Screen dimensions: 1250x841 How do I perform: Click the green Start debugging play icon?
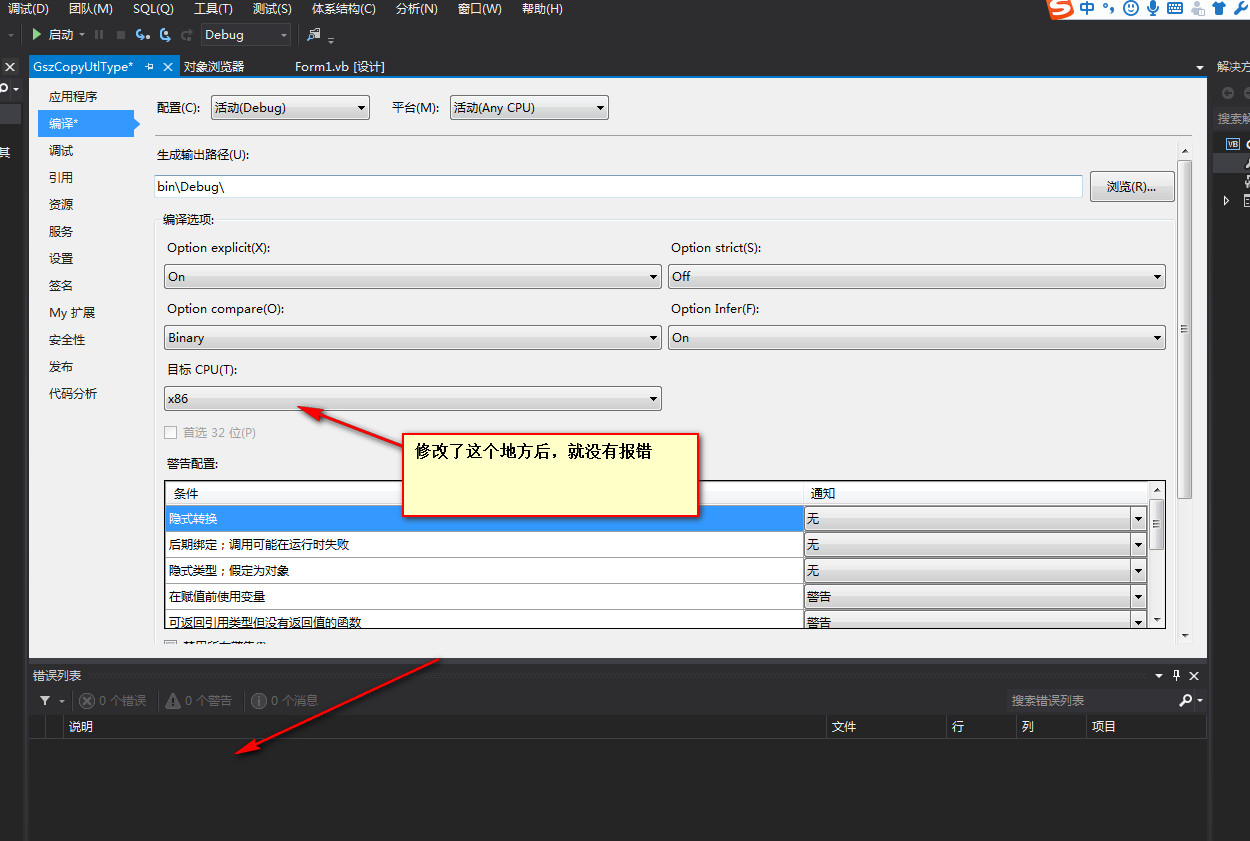coord(37,35)
